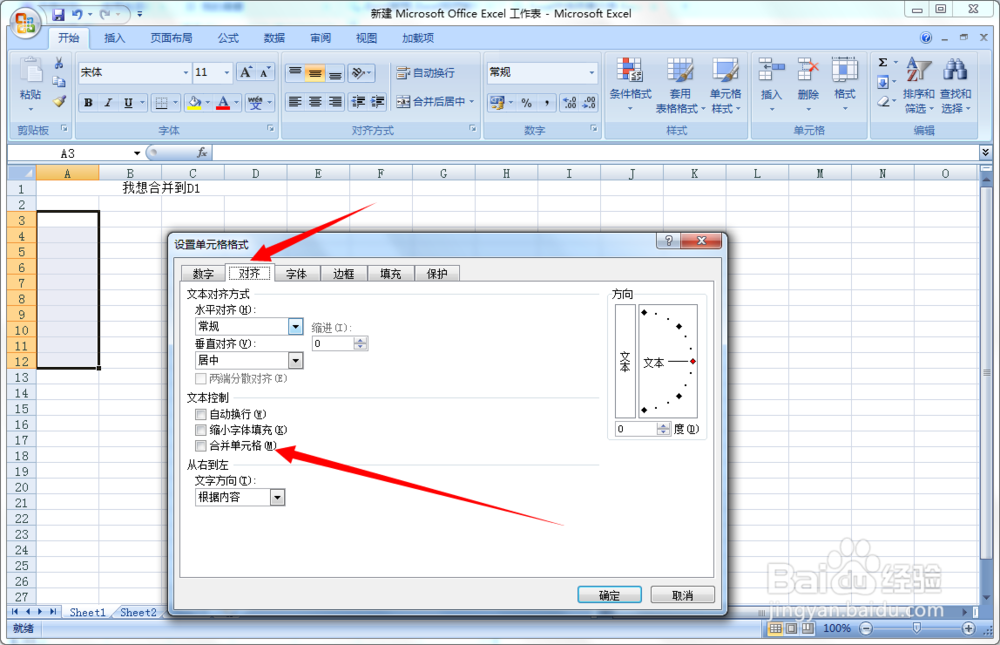1000x645 pixels.
Task: Undo the last action
Action: tap(77, 13)
